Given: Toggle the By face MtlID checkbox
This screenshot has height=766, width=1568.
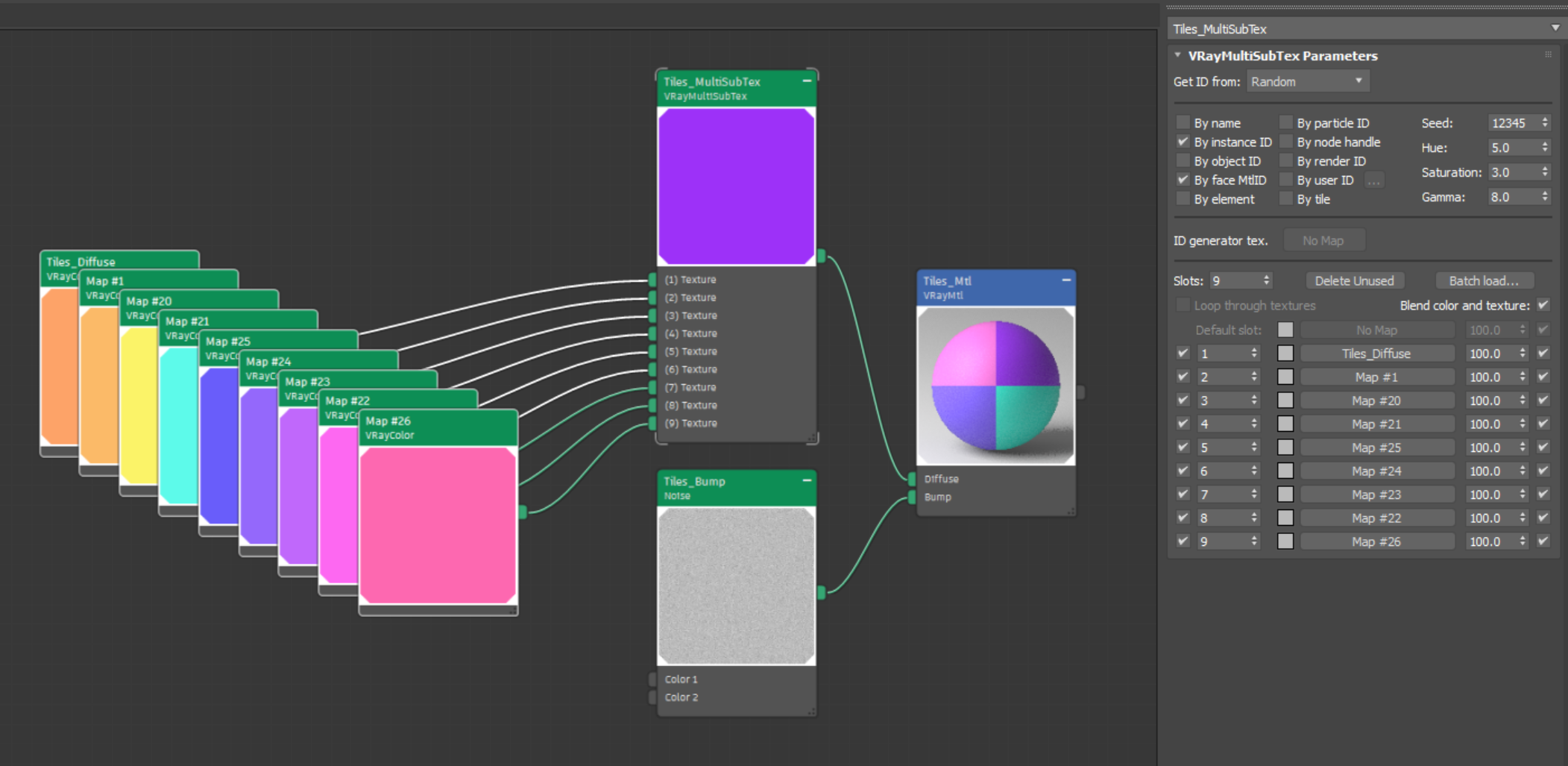Looking at the screenshot, I should tap(1183, 179).
